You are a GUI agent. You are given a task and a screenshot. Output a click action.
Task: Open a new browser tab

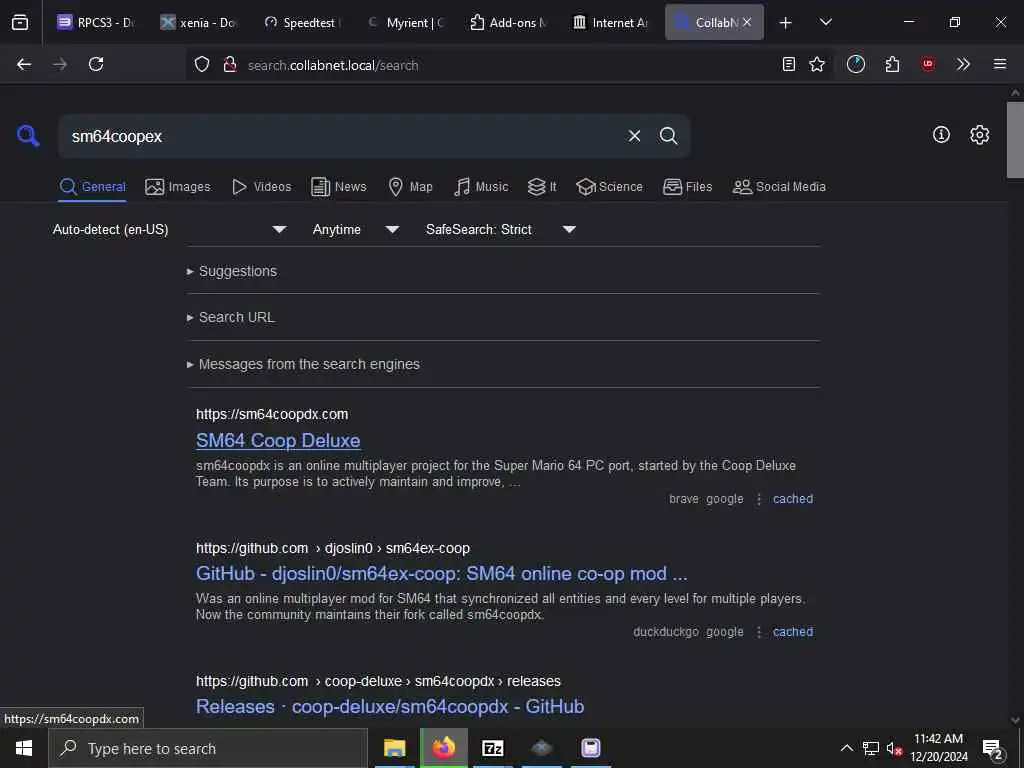pos(785,22)
